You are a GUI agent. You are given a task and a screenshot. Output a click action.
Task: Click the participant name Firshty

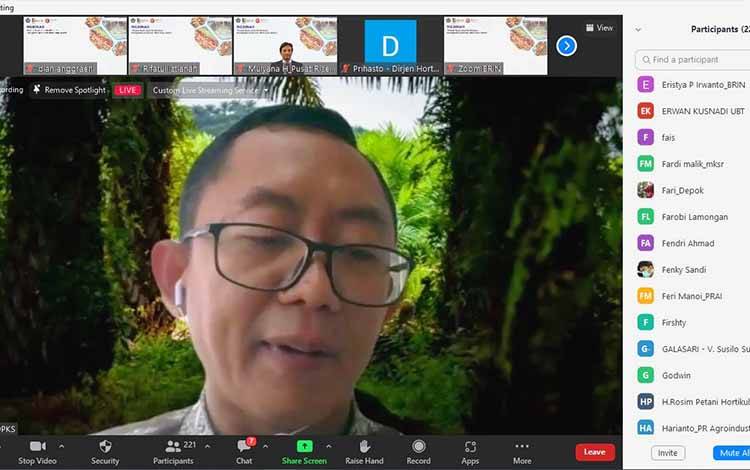[x=673, y=323]
